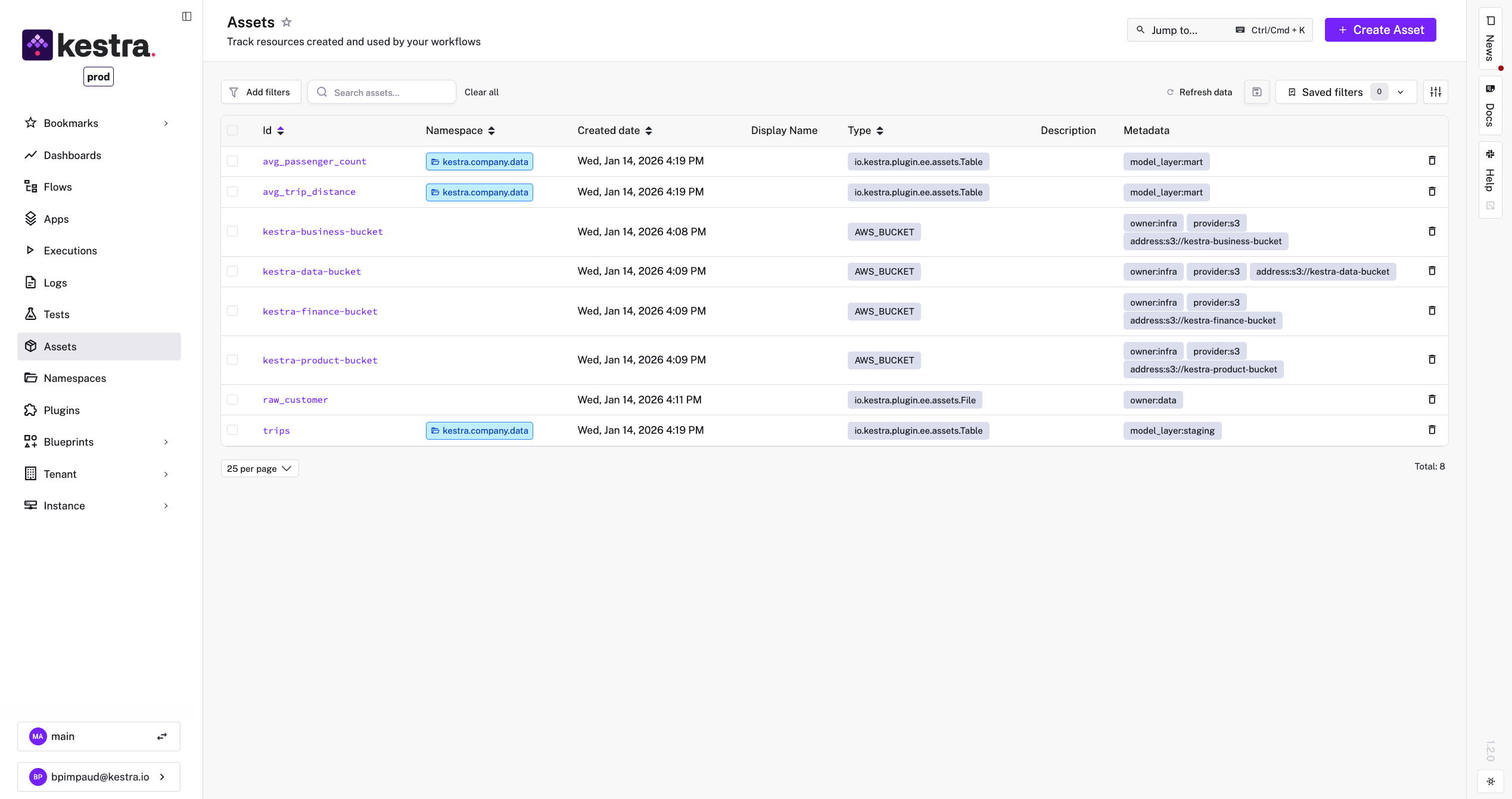Image resolution: width=1512 pixels, height=799 pixels.
Task: Bookmark the Assets page with the star icon
Action: pos(287,22)
